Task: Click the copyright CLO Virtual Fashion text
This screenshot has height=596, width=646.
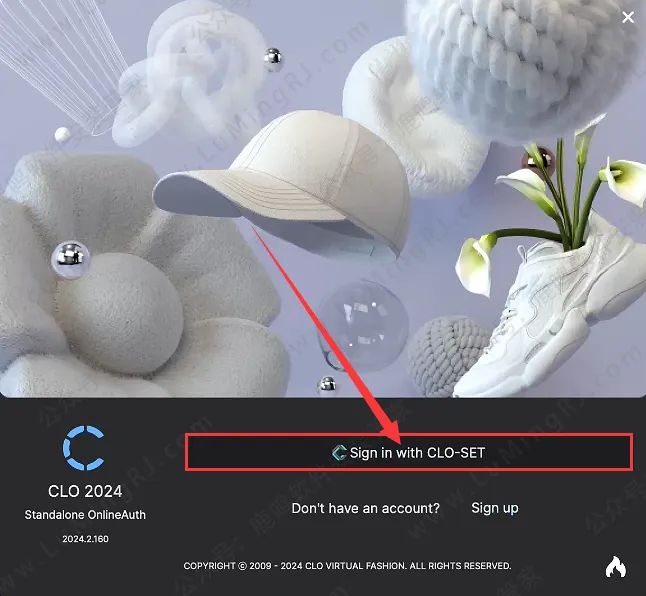Action: click(x=347, y=566)
